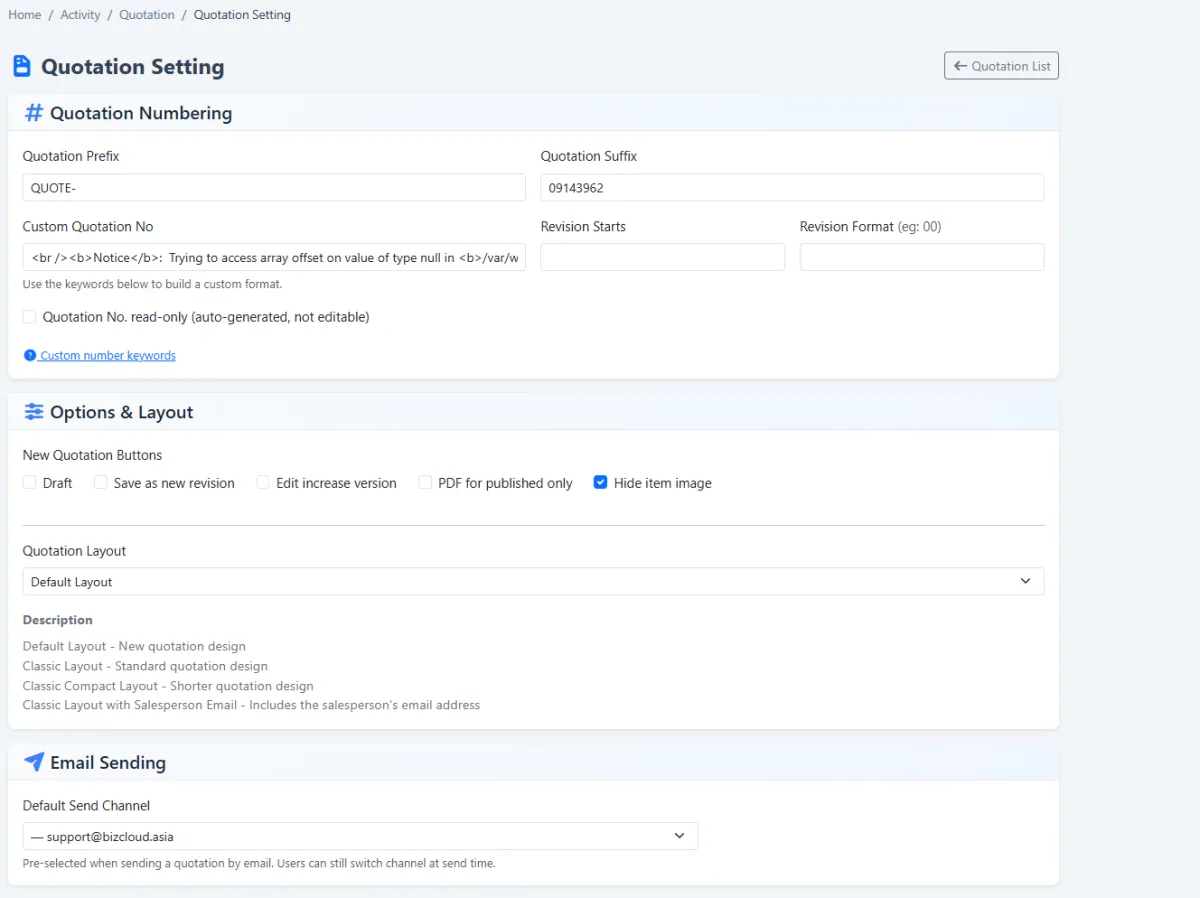Screen dimensions: 1200x898
Task: Click 'Pre-selected when sending a quotation' hint
Action: 259,863
